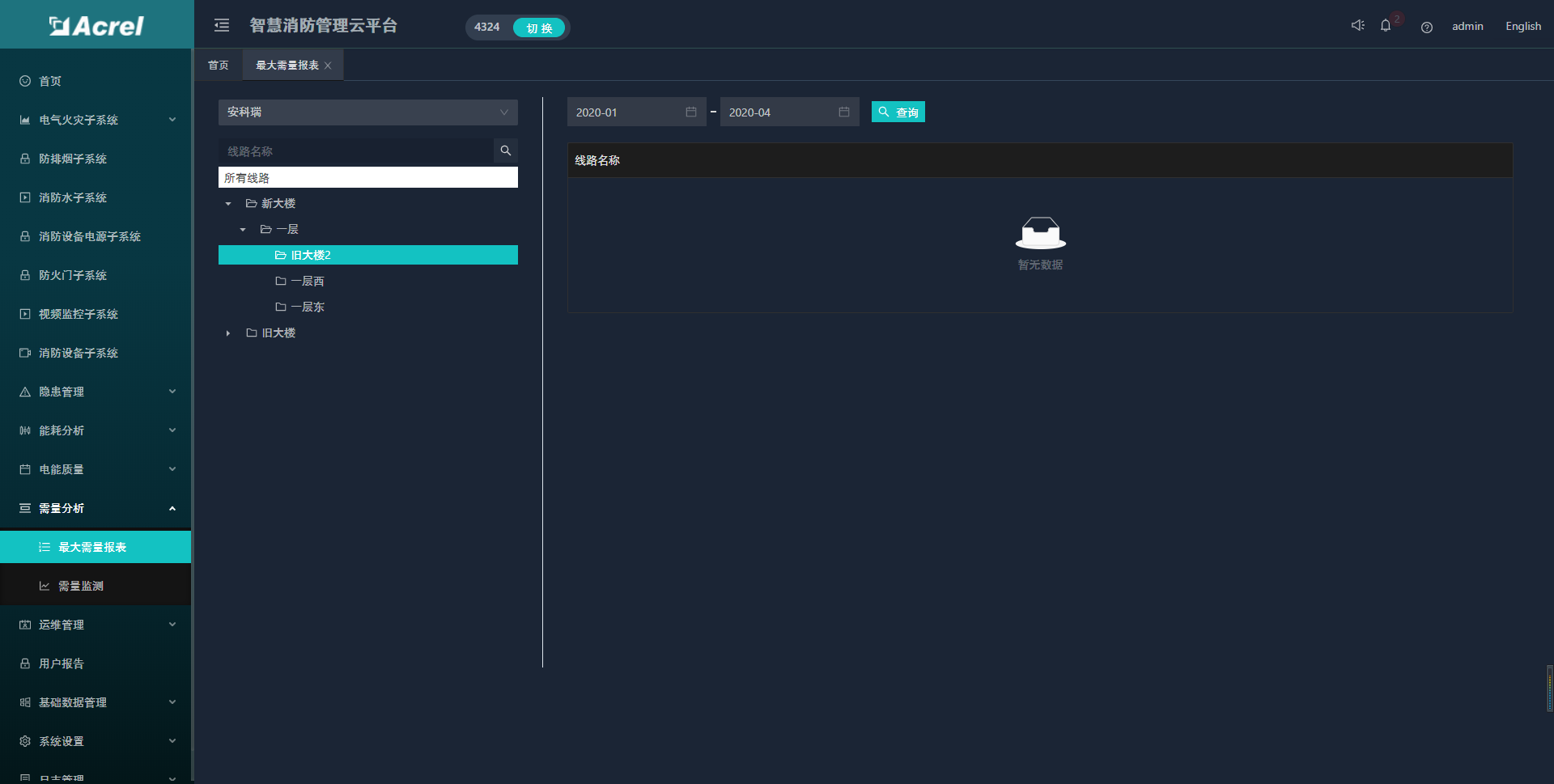Click the 查询 query button
1554x784 pixels.
pyautogui.click(x=898, y=112)
